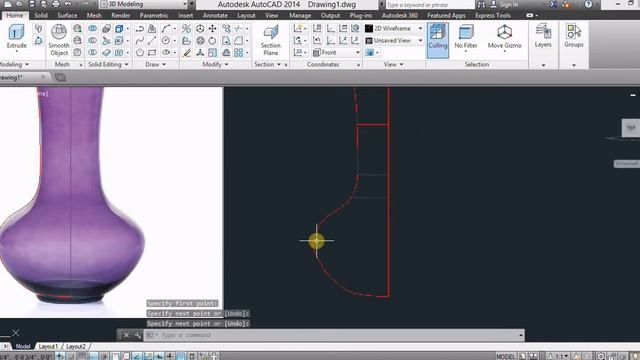Select the Extrude tool
Viewport: 640px width, 360px height.
[x=16, y=37]
